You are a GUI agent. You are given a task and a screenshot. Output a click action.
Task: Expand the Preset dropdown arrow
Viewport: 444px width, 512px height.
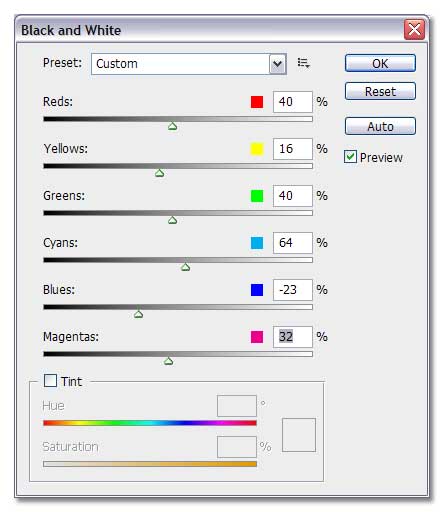(x=277, y=64)
